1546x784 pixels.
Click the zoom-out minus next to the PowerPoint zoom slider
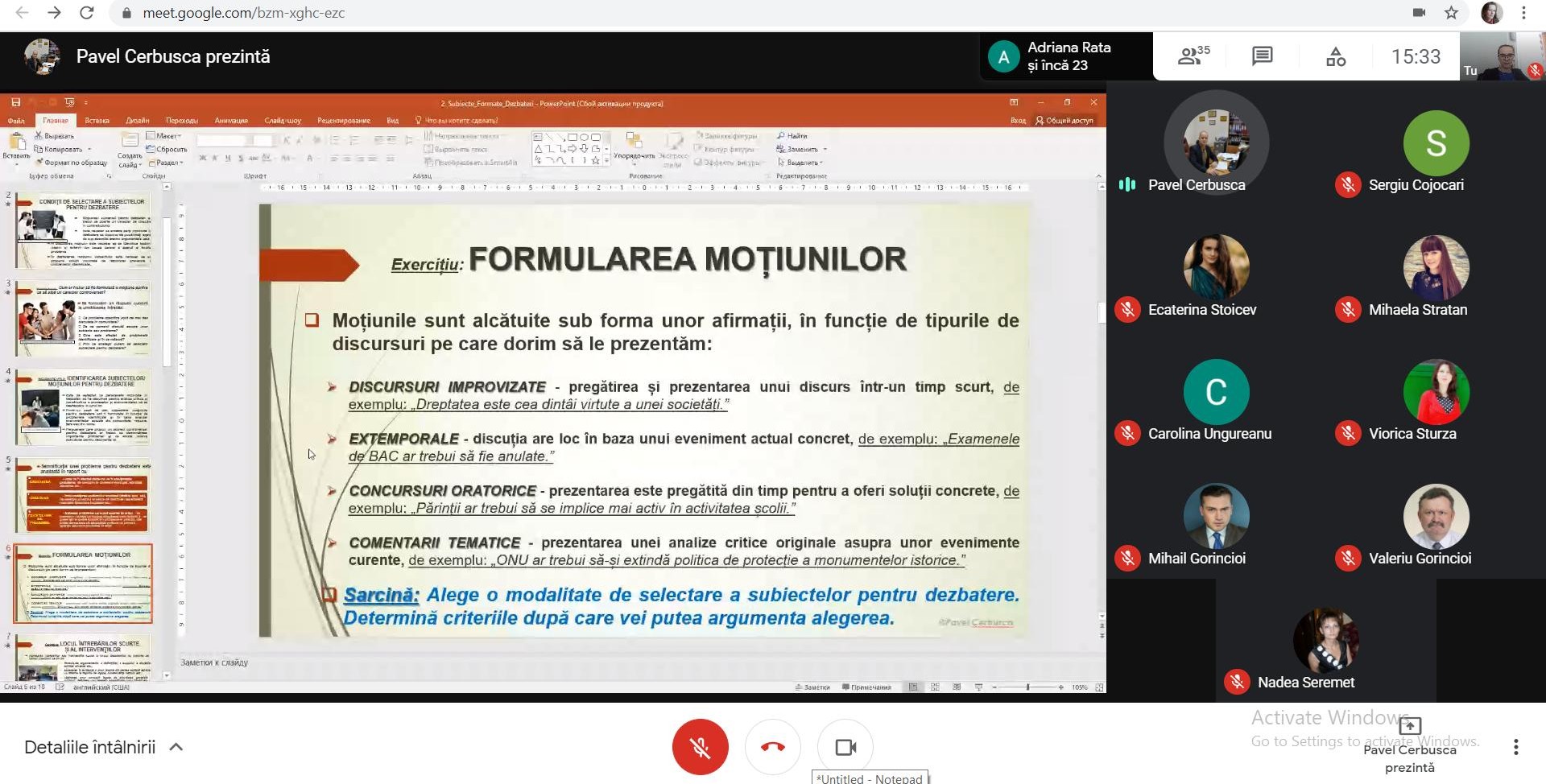995,687
